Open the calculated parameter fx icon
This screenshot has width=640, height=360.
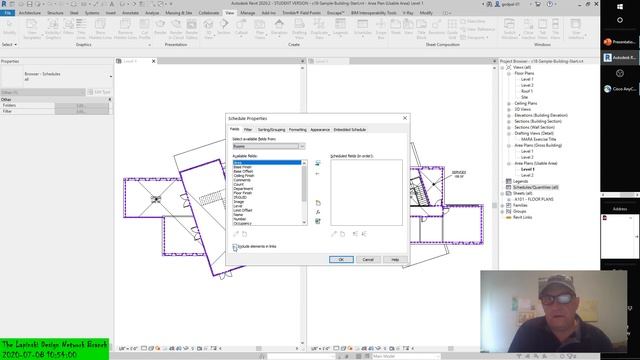[x=318, y=212]
